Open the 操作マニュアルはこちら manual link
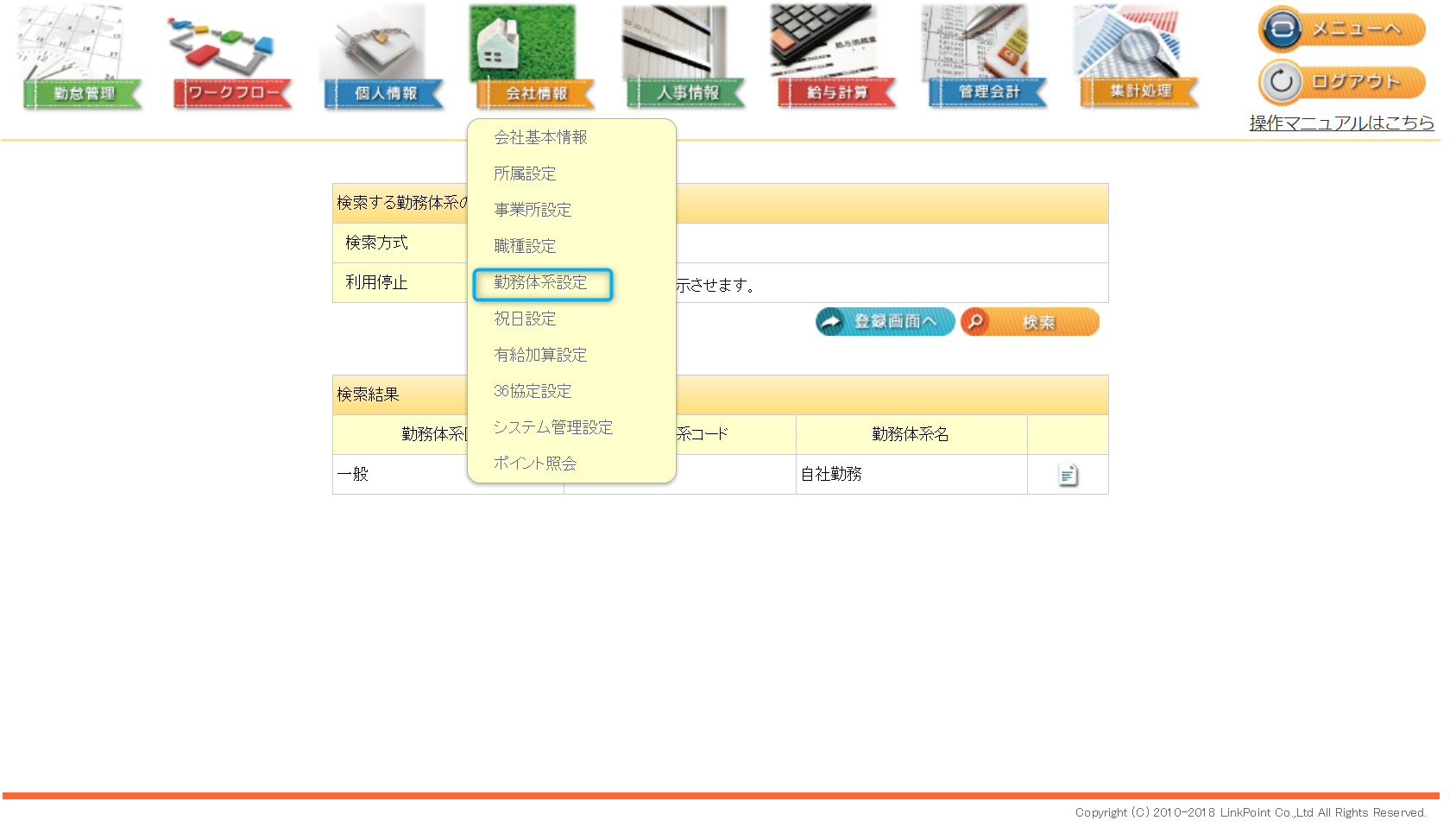This screenshot has height=833, width=1456. click(x=1341, y=123)
